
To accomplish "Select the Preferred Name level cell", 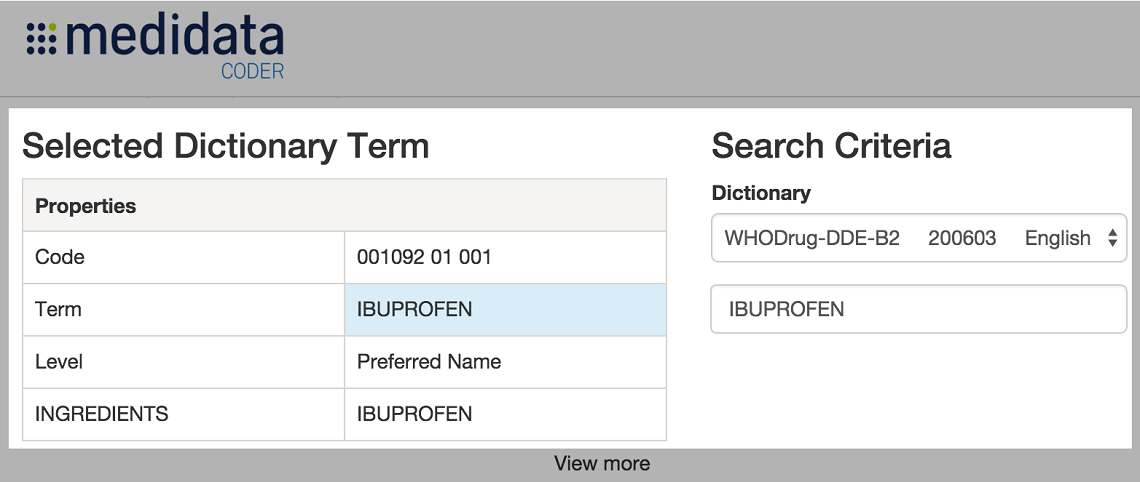I will (505, 362).
